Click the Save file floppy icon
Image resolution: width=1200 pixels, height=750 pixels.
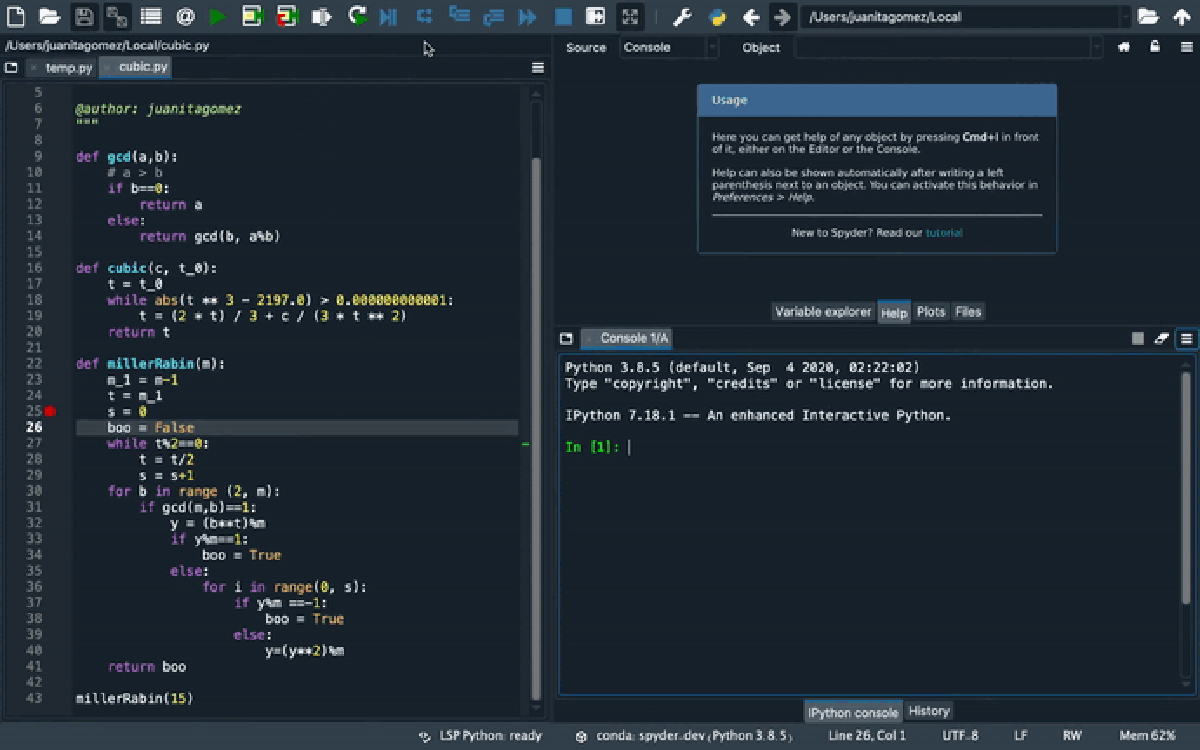[x=84, y=16]
